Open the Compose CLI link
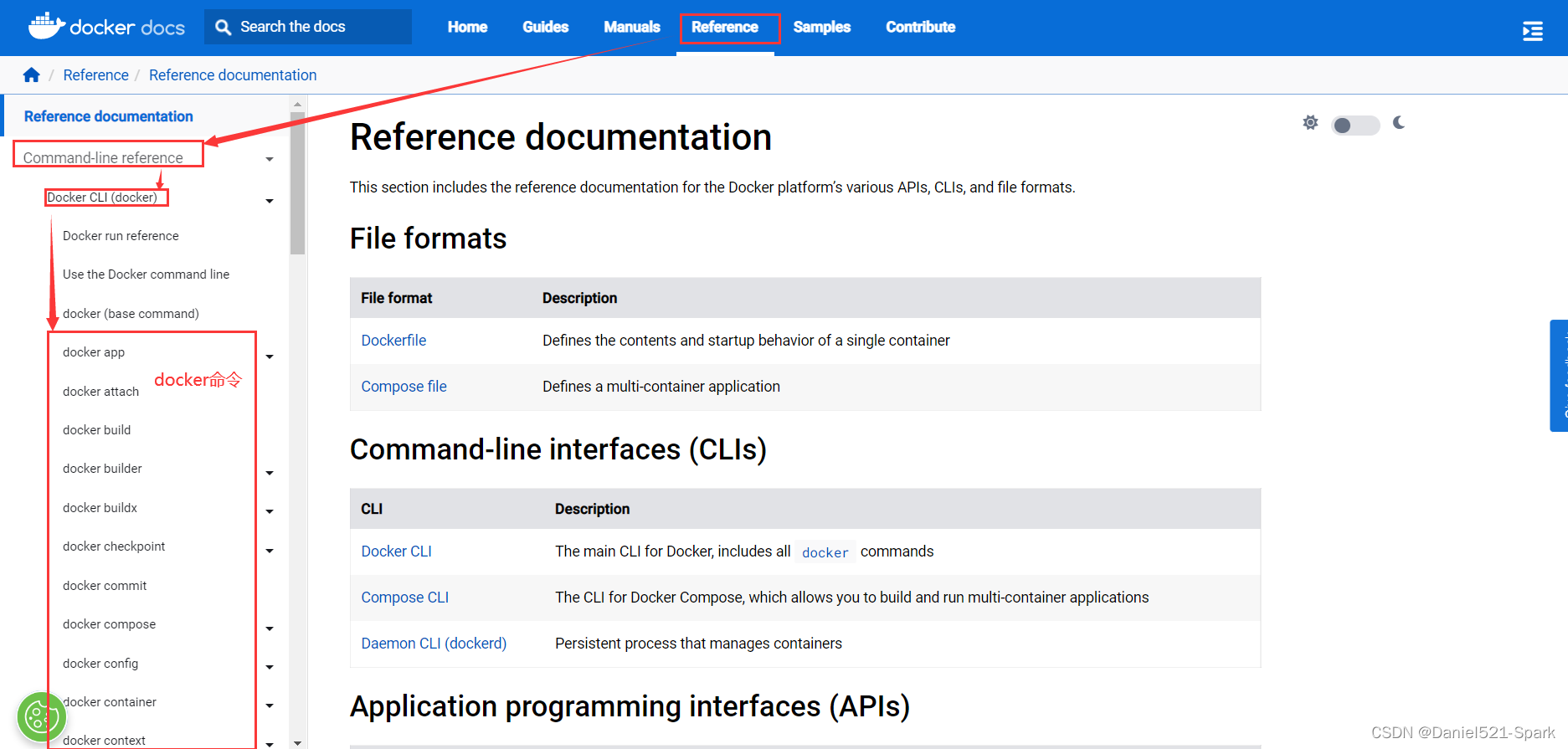1568x749 pixels. click(404, 598)
